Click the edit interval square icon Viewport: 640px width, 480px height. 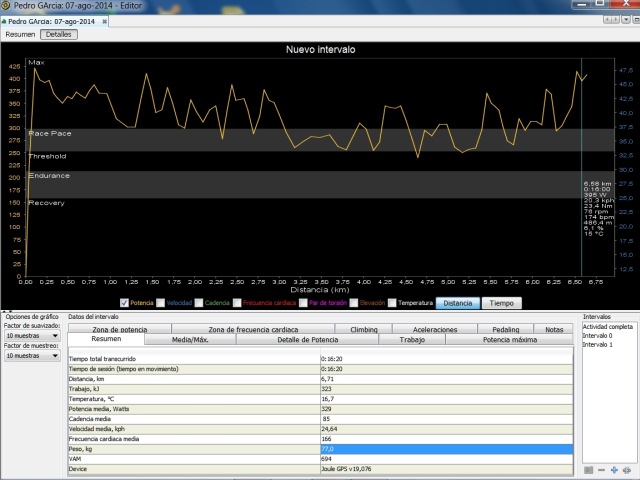tap(587, 469)
